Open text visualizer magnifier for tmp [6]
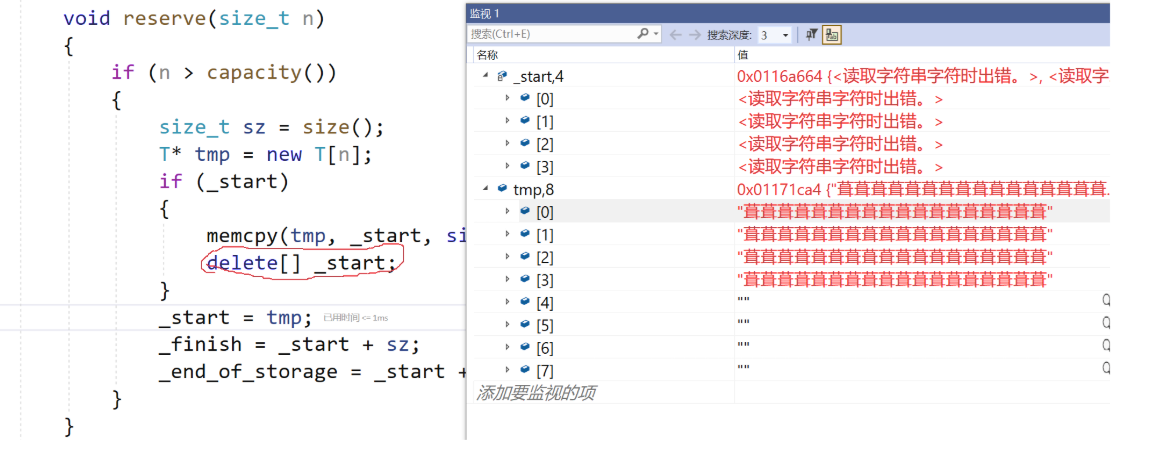Image resolution: width=1159 pixels, height=459 pixels. 1106,345
